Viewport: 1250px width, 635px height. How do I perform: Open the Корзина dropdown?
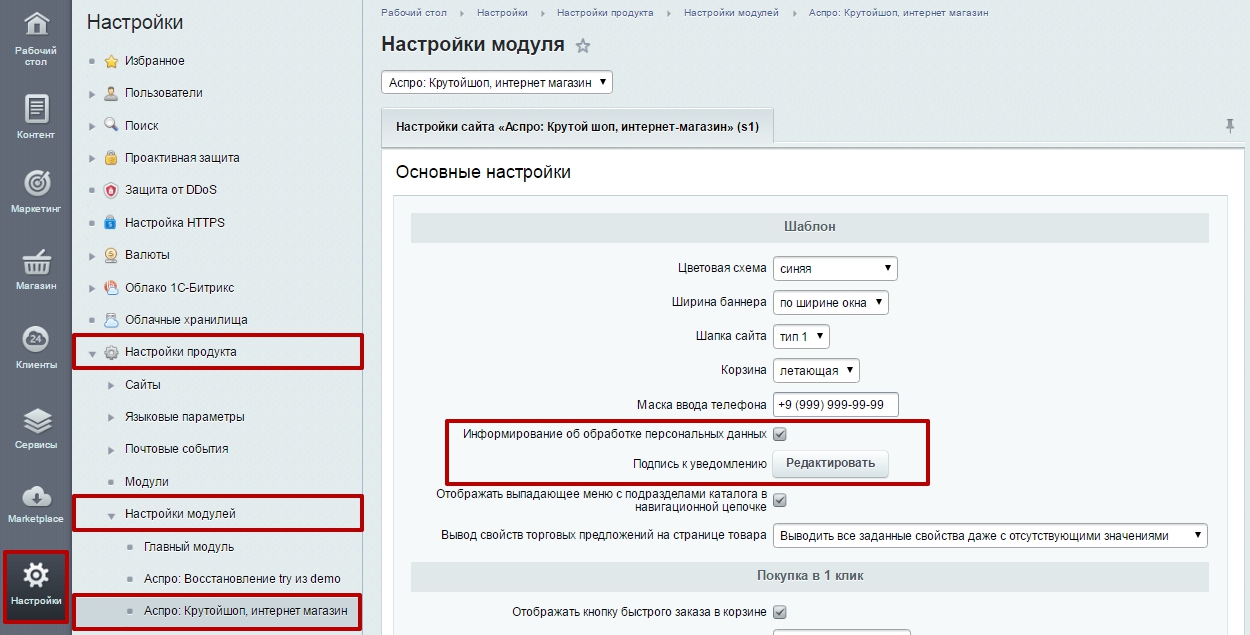coord(816,370)
